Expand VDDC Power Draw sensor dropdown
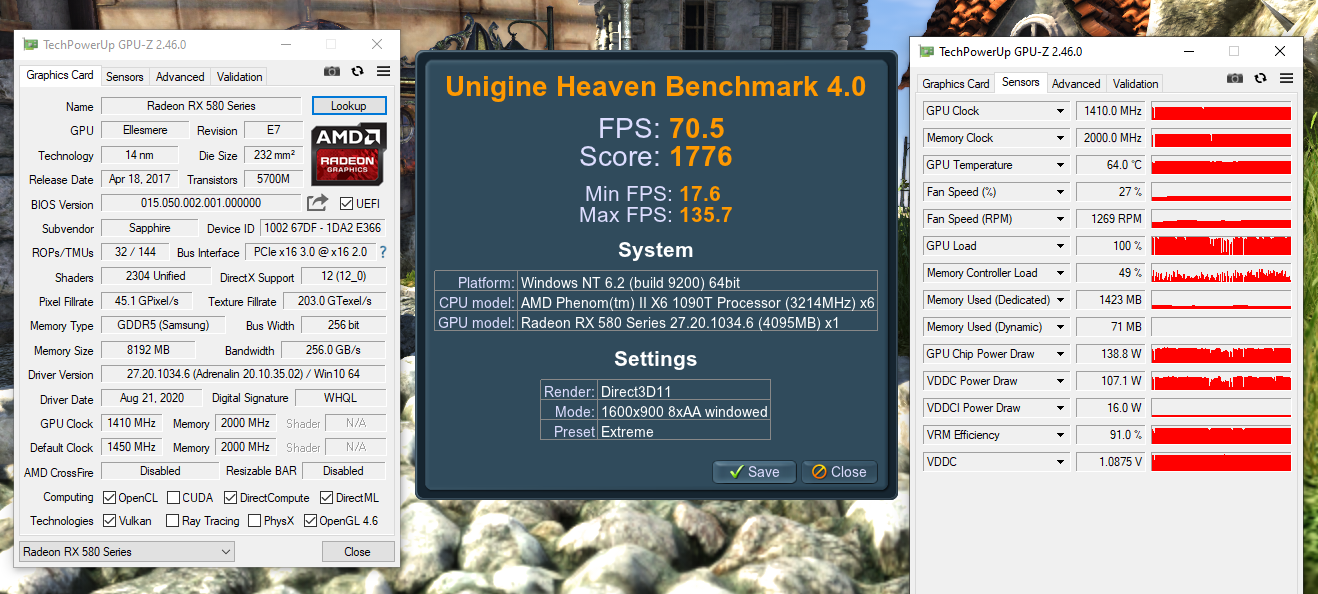This screenshot has height=594, width=1318. tap(1060, 381)
